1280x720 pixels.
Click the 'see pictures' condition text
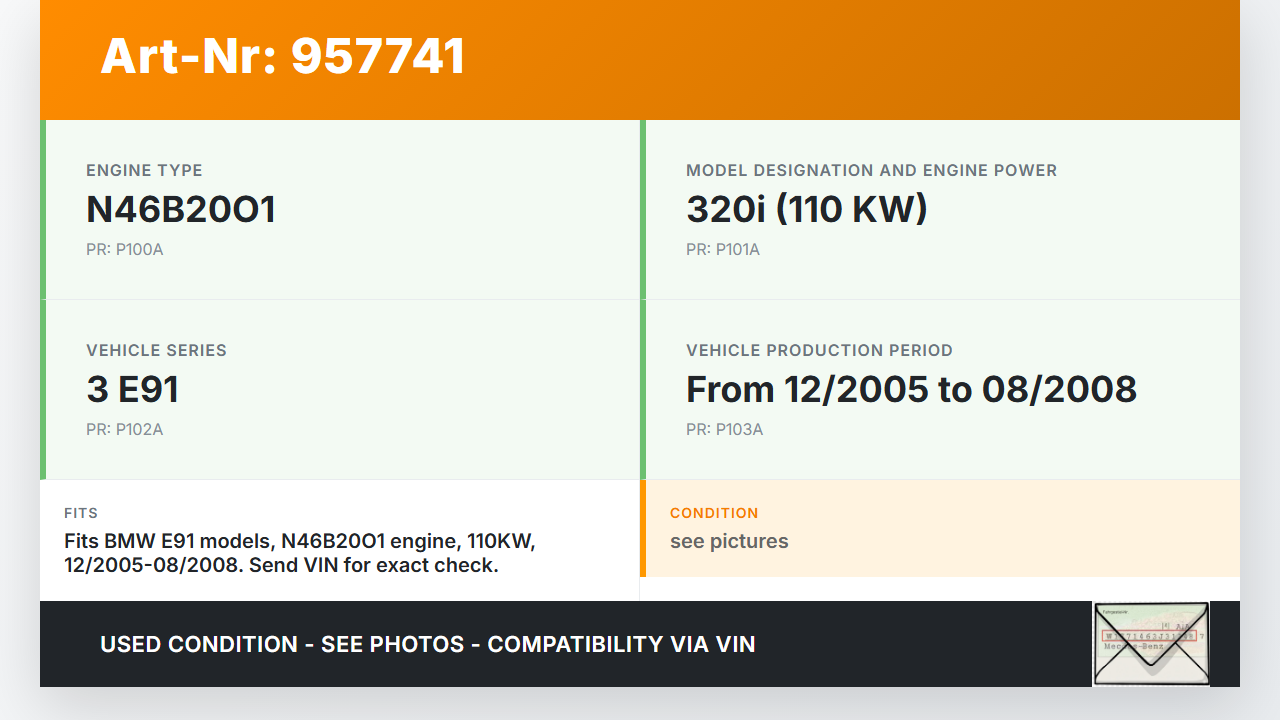(729, 541)
